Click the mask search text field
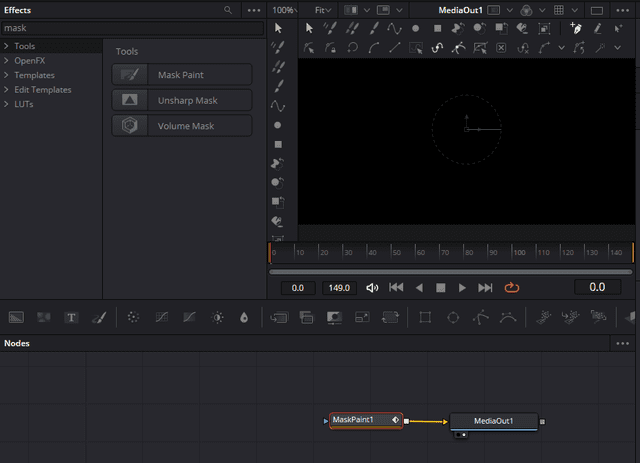The width and height of the screenshot is (640, 463). click(133, 28)
